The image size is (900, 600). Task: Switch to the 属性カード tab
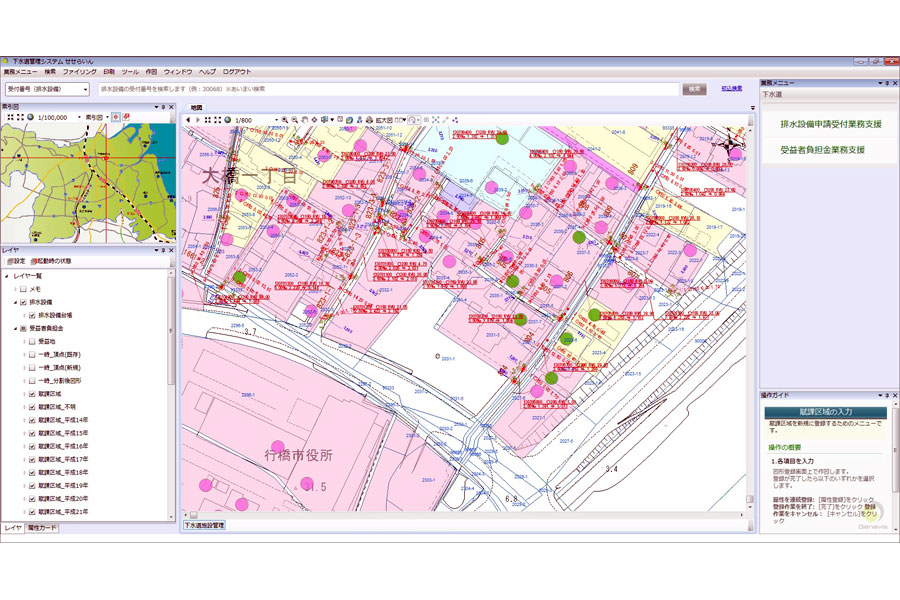43,527
